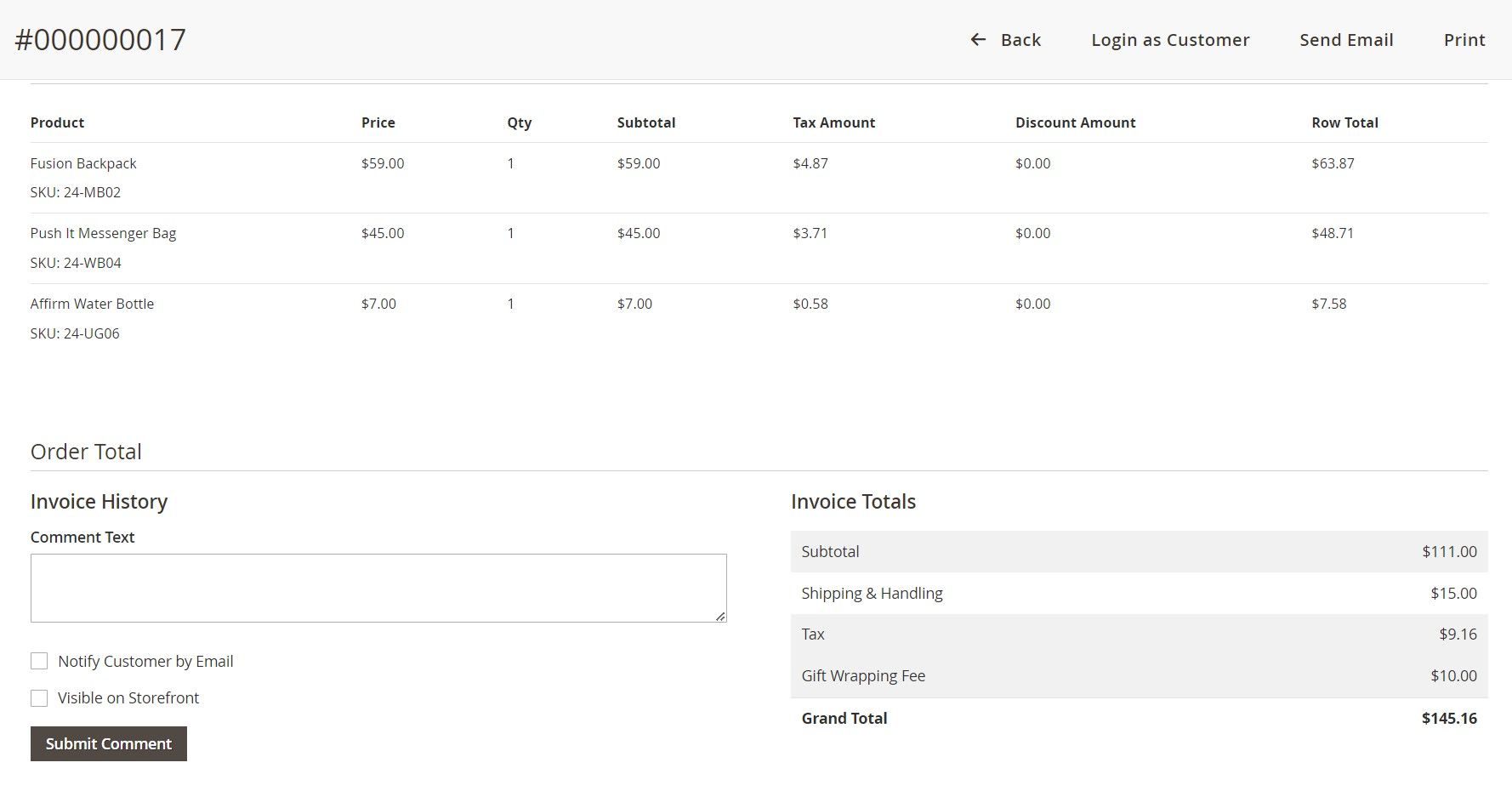Click the Grand Total amount $145.16
Image resolution: width=1512 pixels, height=791 pixels.
click(1449, 719)
